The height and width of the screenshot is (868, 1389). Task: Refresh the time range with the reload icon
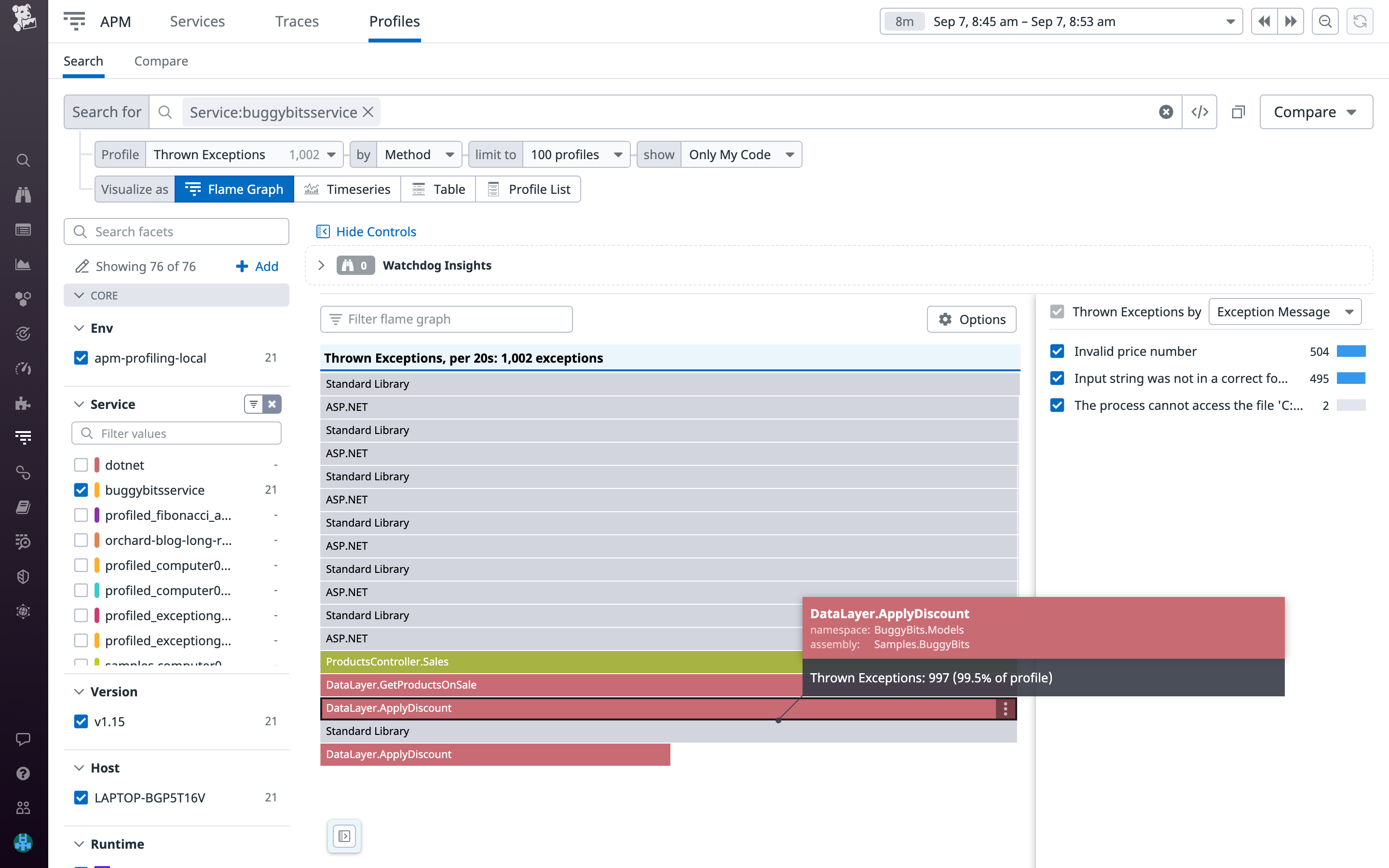click(x=1360, y=21)
